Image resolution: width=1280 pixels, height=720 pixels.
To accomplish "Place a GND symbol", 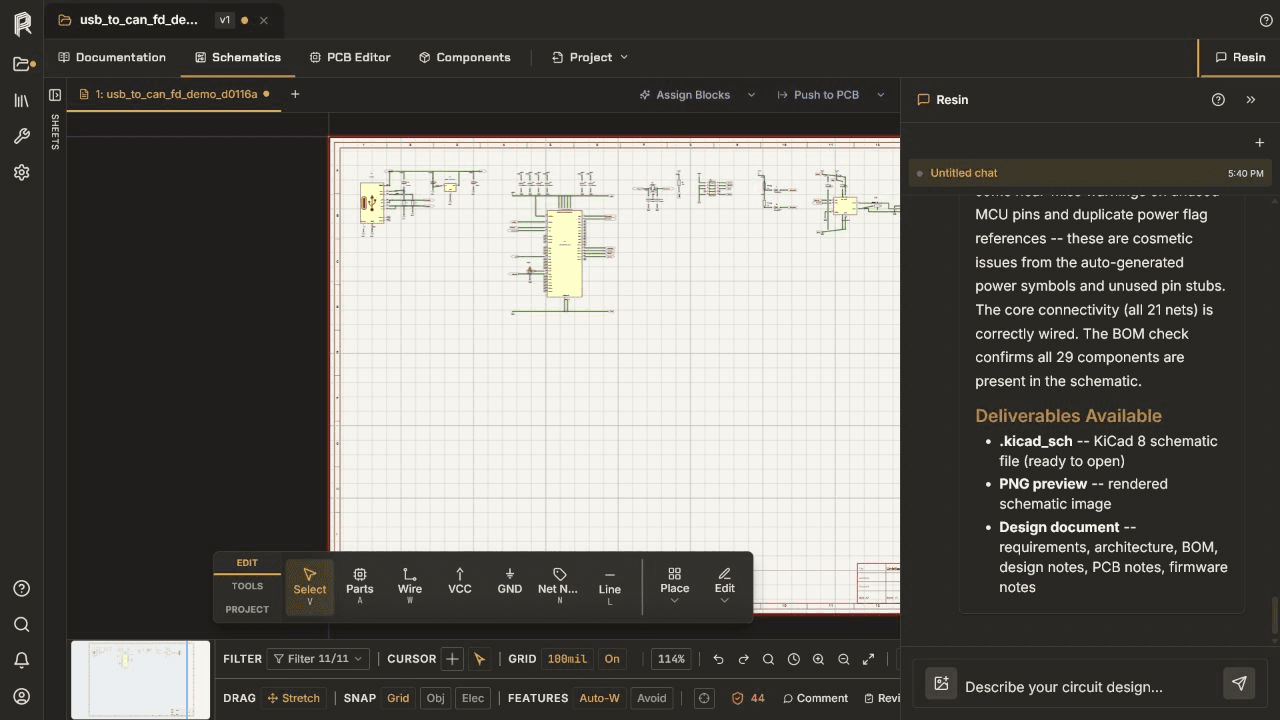I will [510, 587].
